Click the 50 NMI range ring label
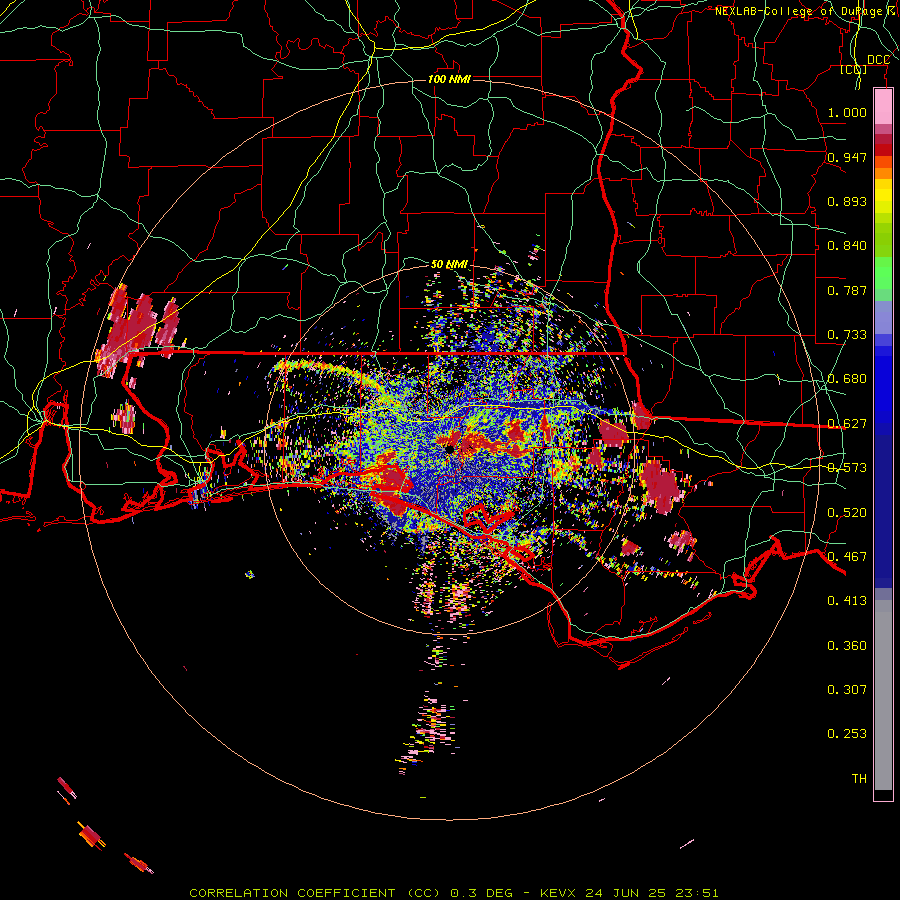The width and height of the screenshot is (900, 900). tap(449, 264)
